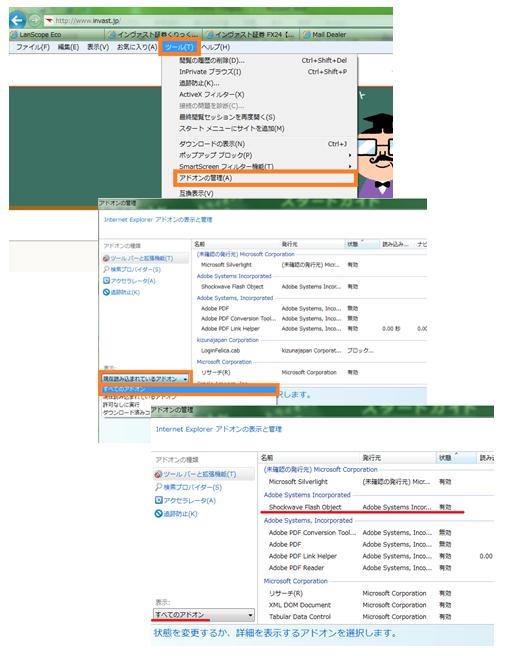Select Adobe PDF Link Helper in dialog listing LoginFelica.cab
Image resolution: width=517 pixels, height=656 pixels.
pos(310,329)
